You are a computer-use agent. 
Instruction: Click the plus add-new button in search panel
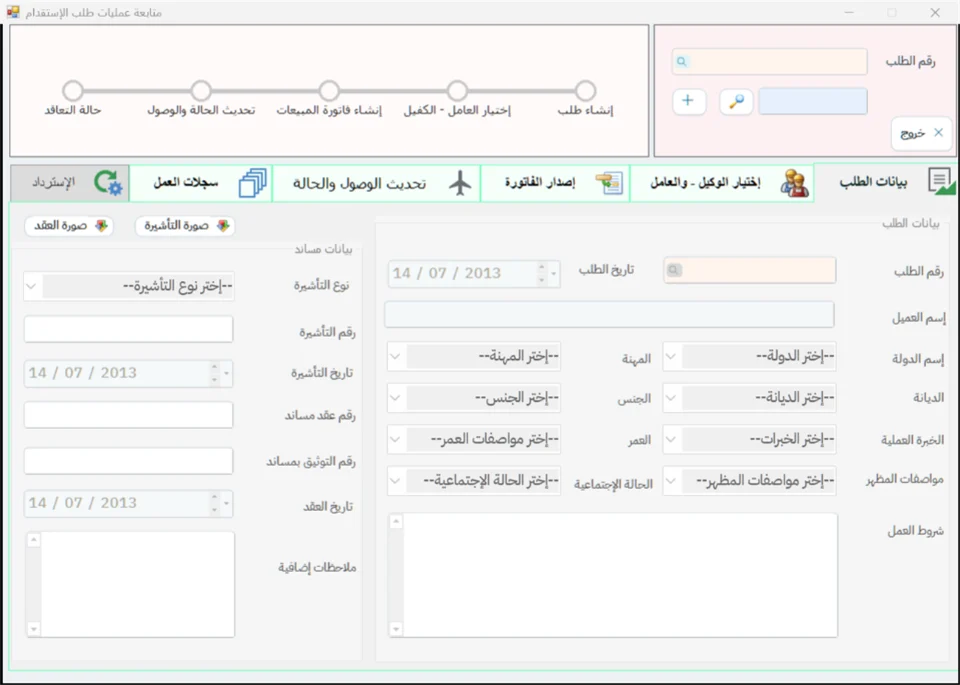(689, 101)
